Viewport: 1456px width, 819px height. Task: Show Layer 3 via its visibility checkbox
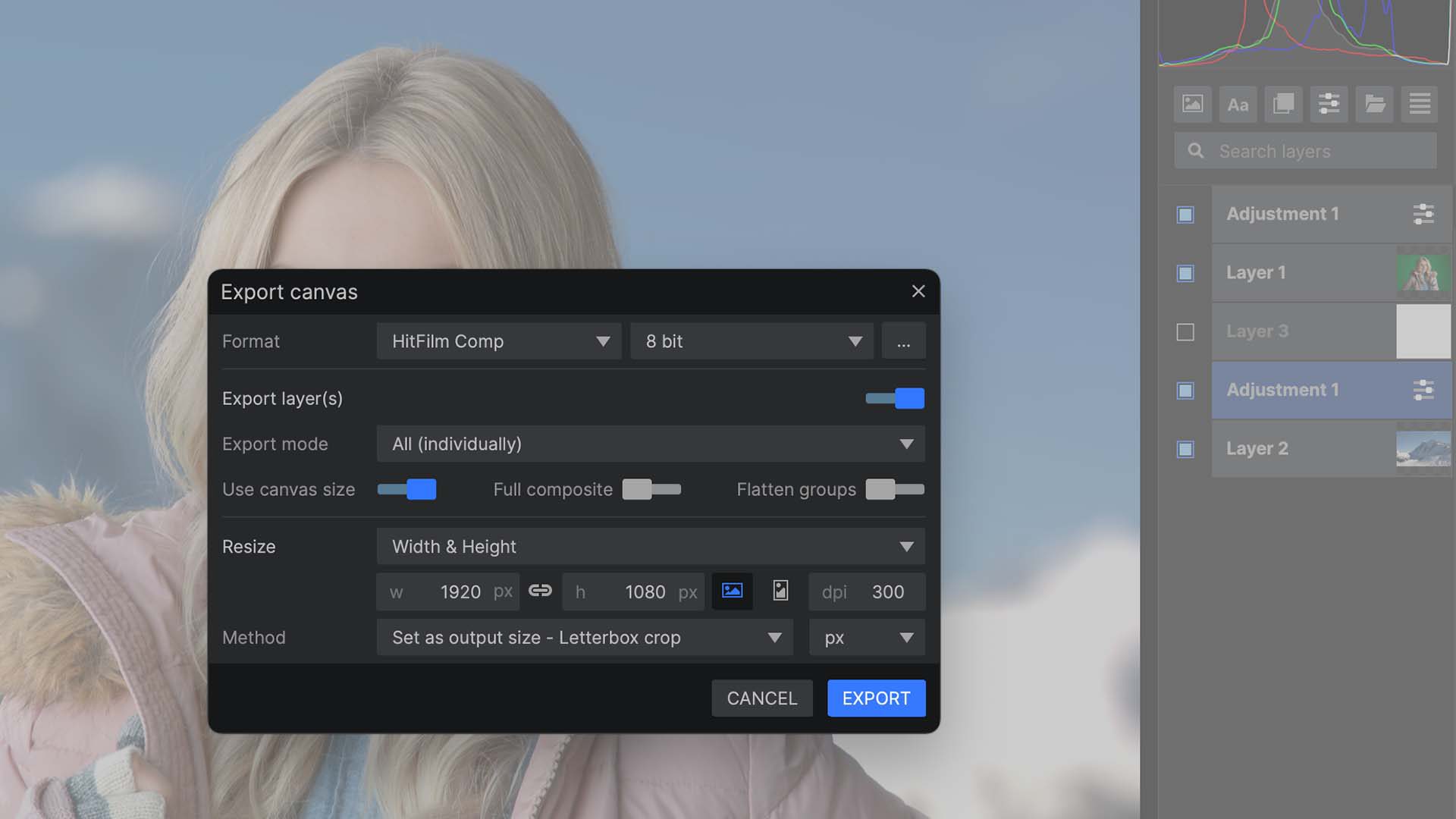pos(1185,332)
